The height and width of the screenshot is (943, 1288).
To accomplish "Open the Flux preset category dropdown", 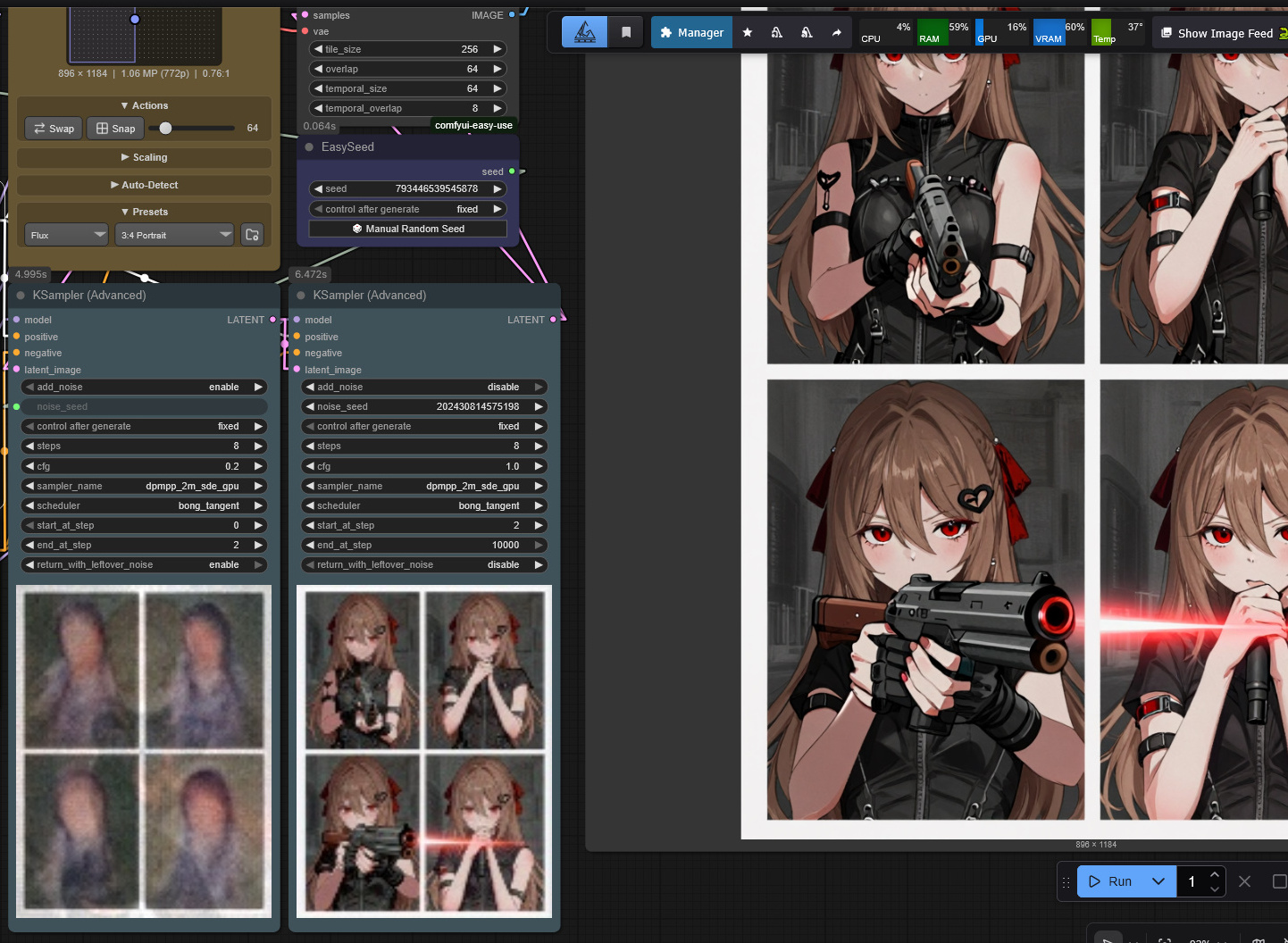I will coord(67,235).
